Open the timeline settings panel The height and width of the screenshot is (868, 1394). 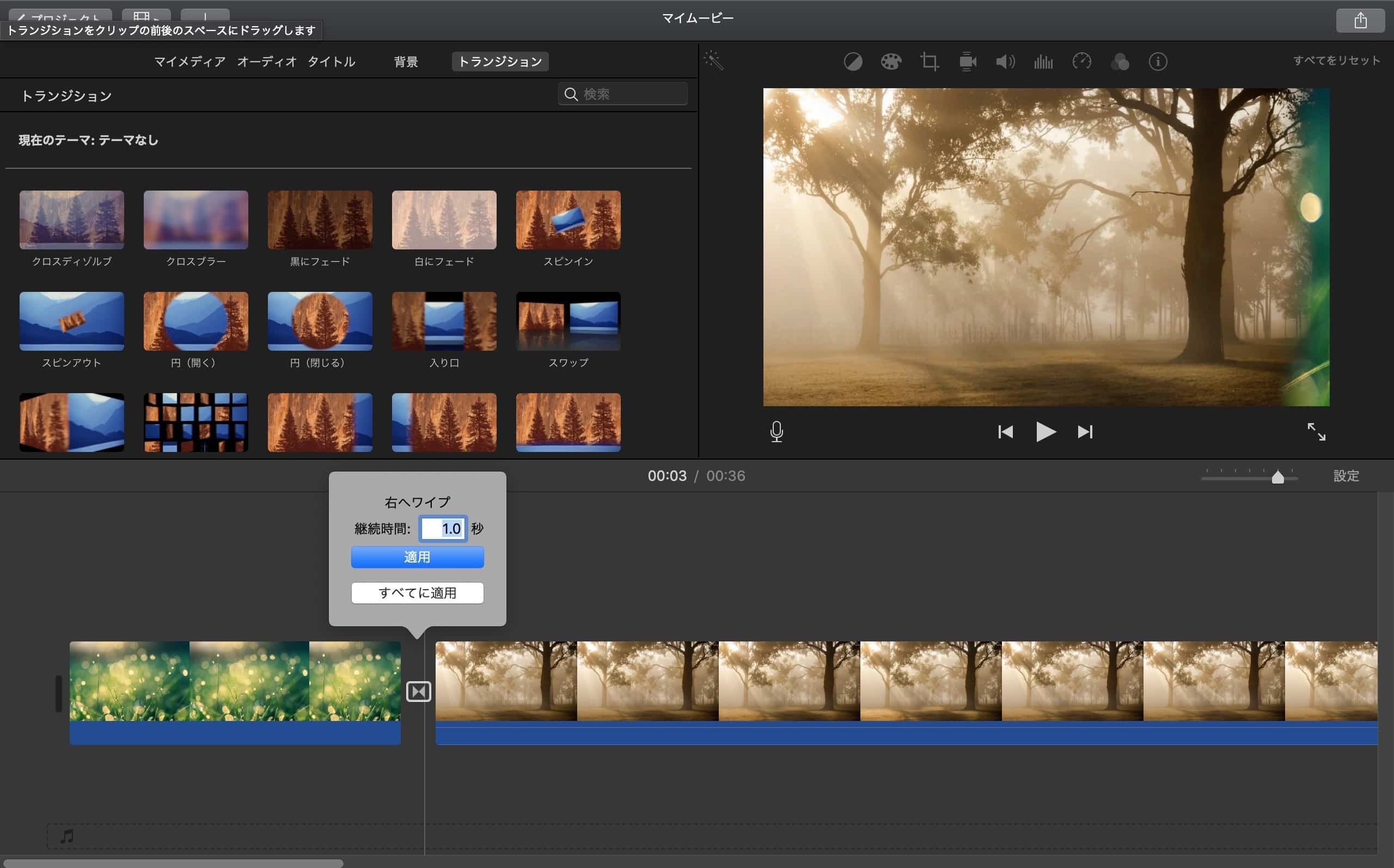pos(1346,475)
